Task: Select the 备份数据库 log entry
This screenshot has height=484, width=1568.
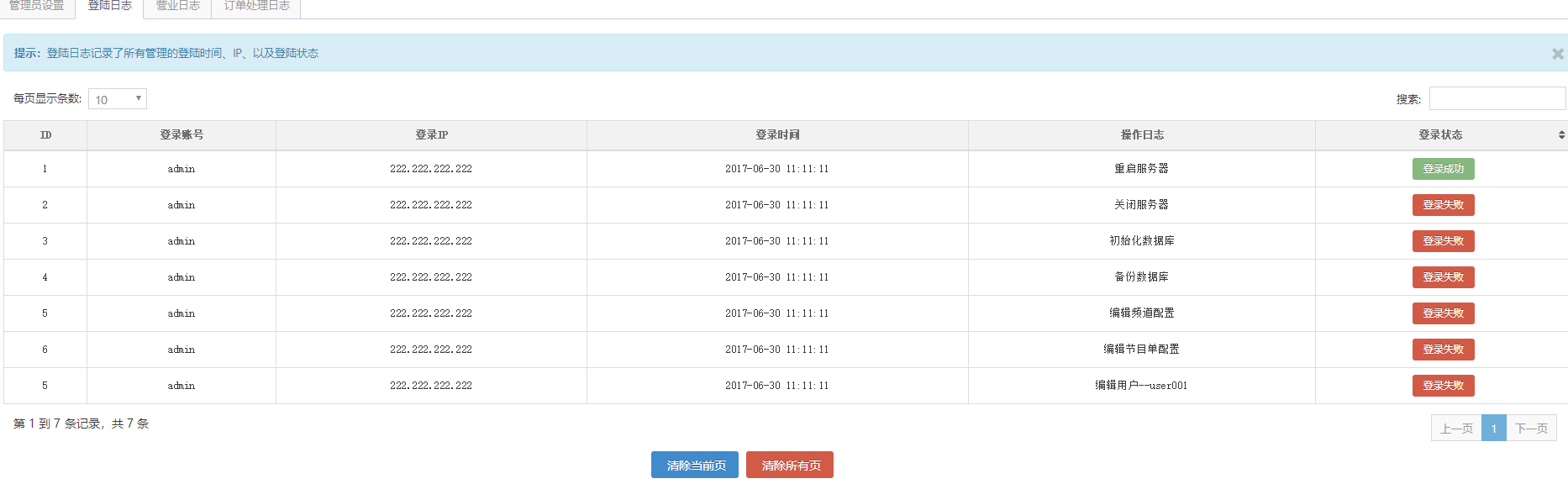Action: click(x=1141, y=277)
